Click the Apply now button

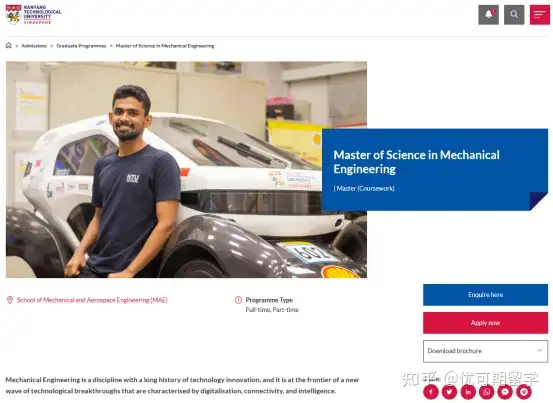[485, 323]
